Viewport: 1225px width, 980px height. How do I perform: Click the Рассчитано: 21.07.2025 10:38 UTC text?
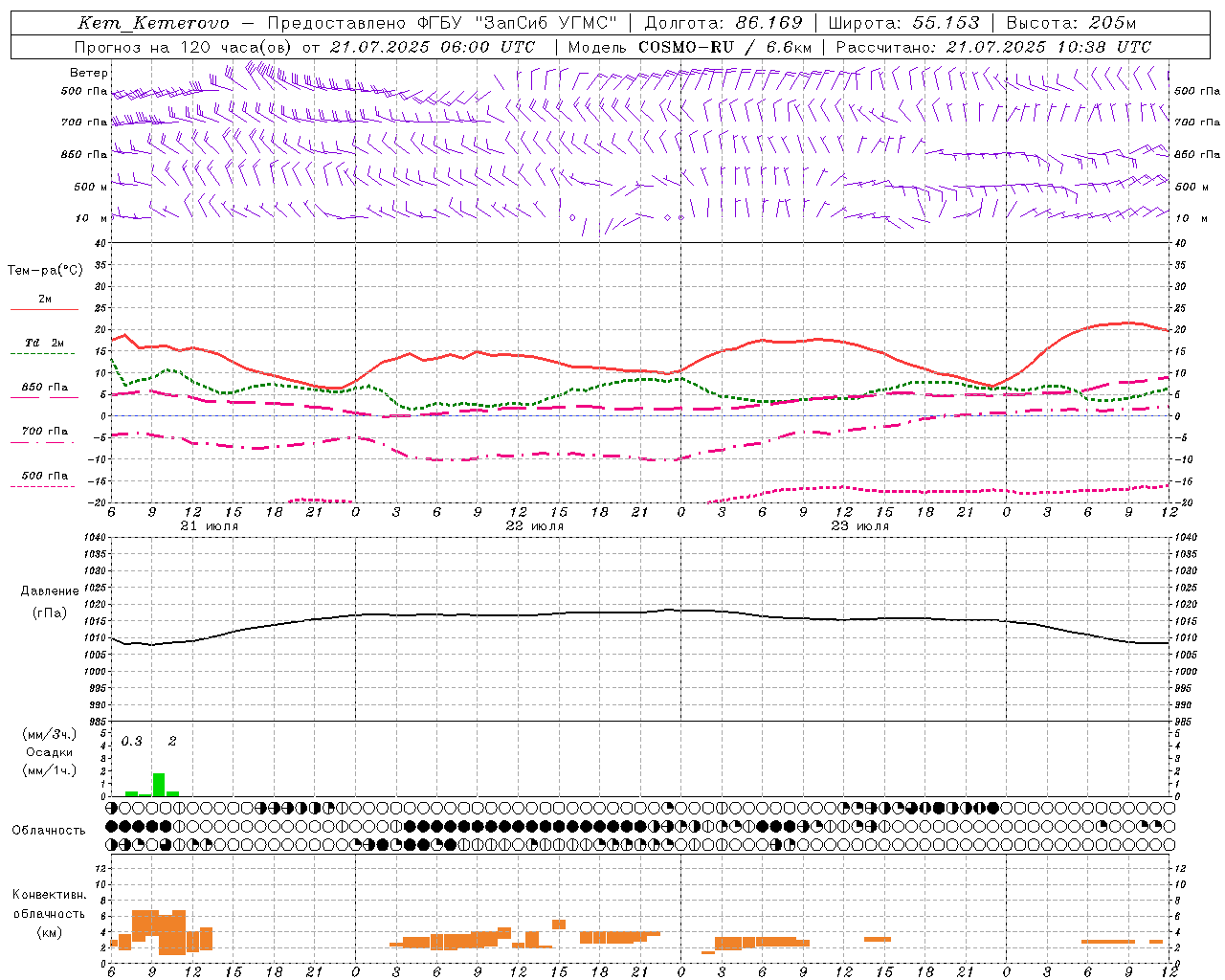(x=993, y=47)
